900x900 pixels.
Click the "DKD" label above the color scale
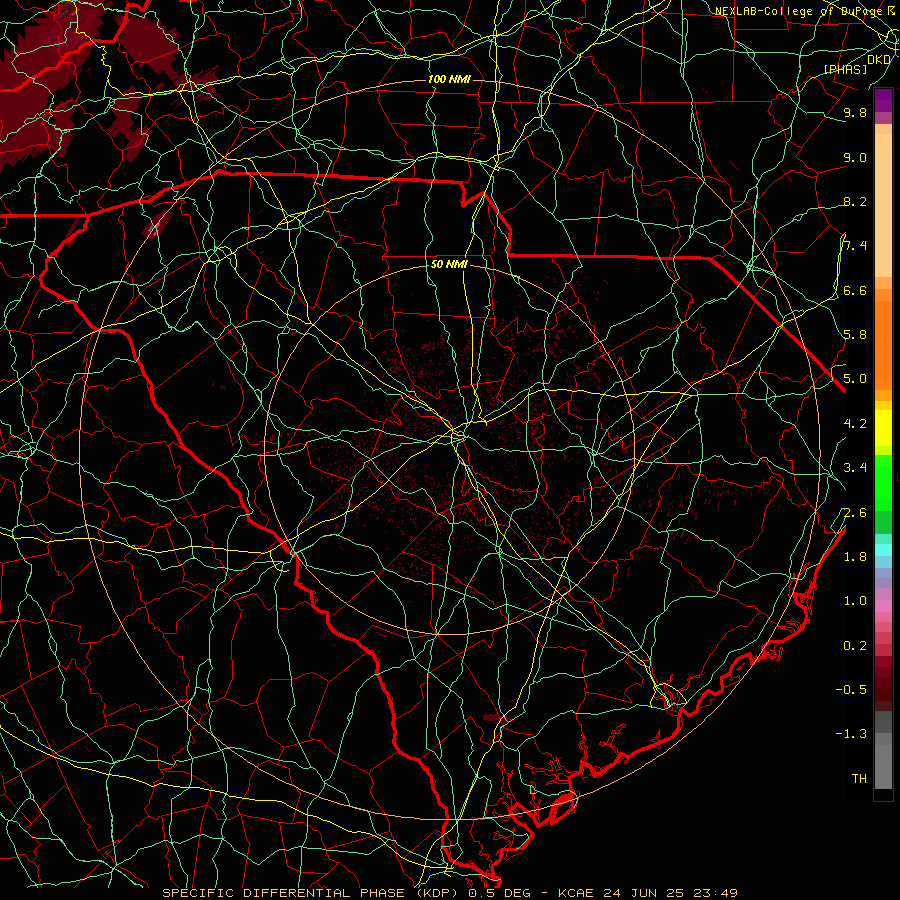click(x=879, y=60)
